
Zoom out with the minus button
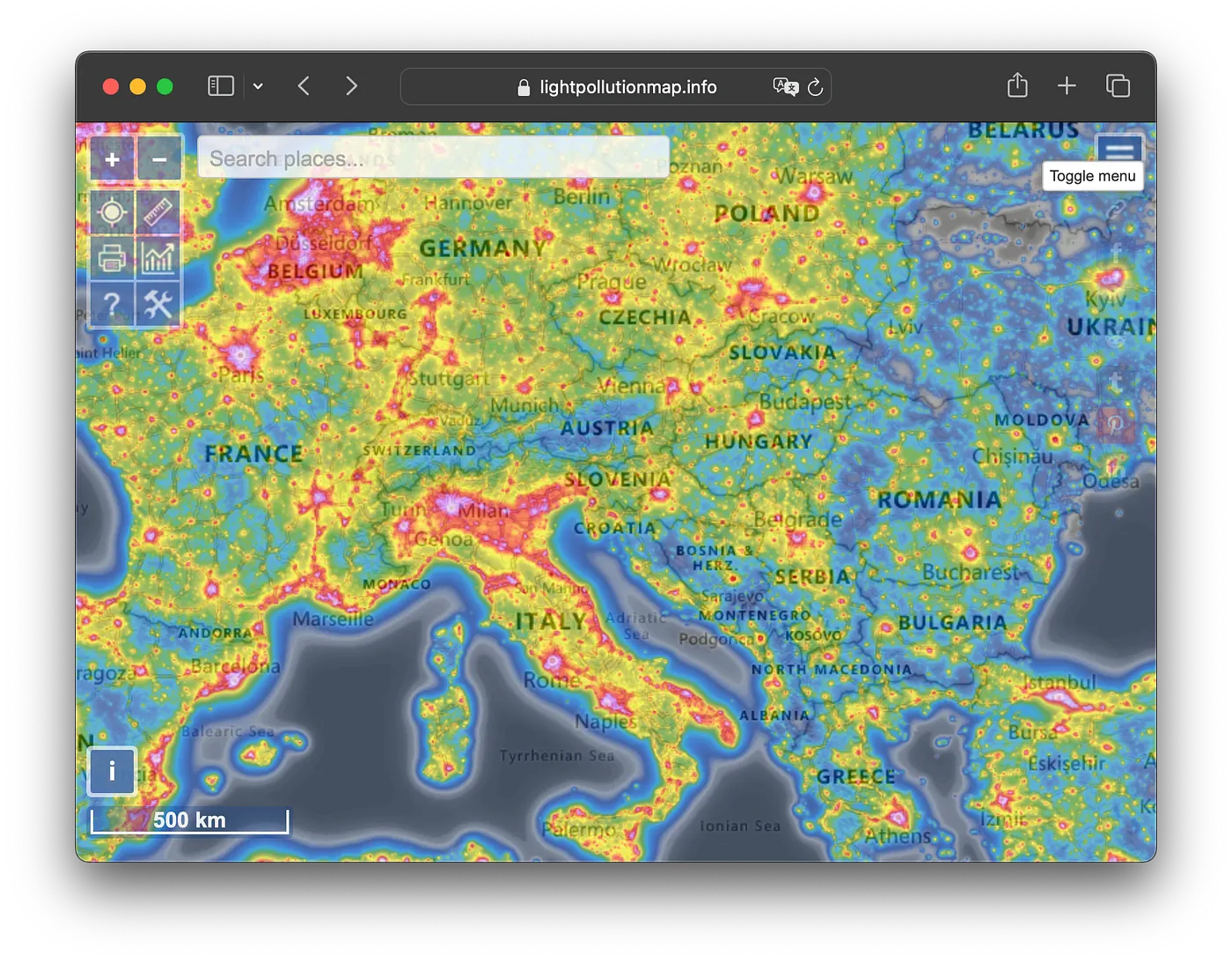point(159,159)
